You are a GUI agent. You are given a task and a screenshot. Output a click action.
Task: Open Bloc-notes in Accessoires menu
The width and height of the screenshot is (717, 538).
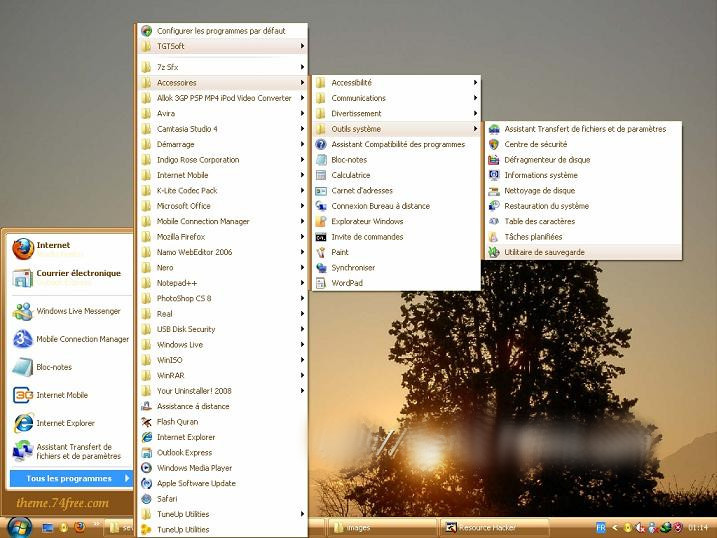[x=396, y=160]
